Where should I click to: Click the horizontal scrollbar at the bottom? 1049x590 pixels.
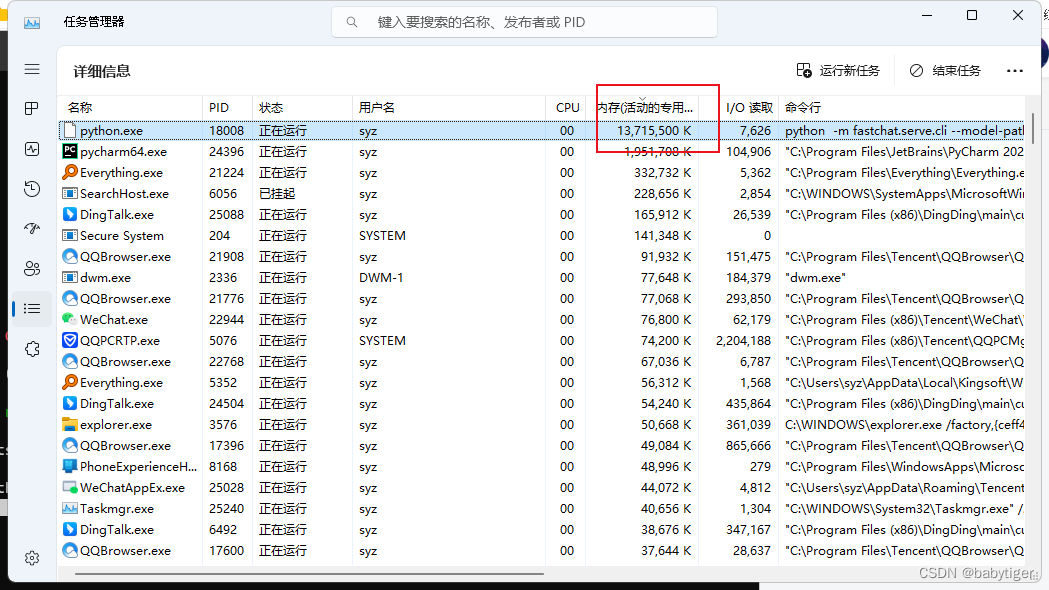309,574
